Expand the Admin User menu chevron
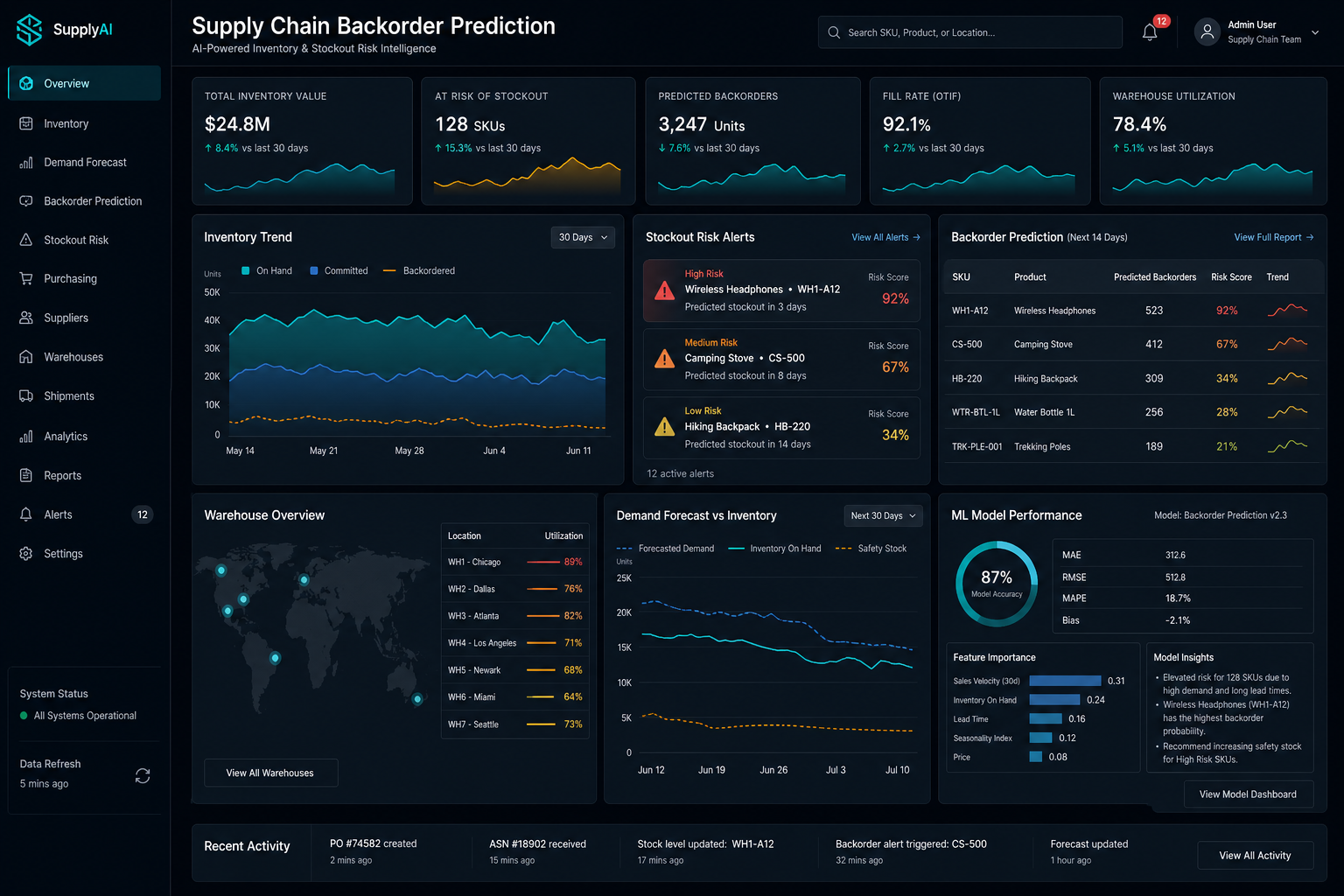The image size is (1344, 896). (x=1314, y=32)
